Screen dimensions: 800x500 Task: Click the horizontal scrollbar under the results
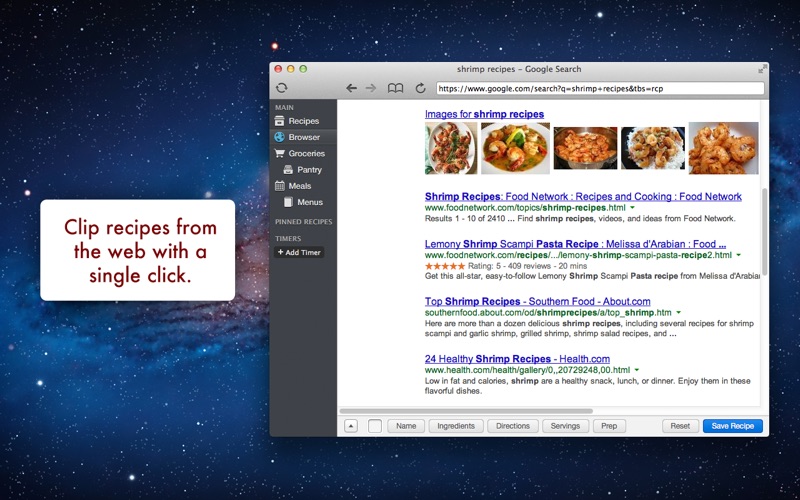click(466, 411)
